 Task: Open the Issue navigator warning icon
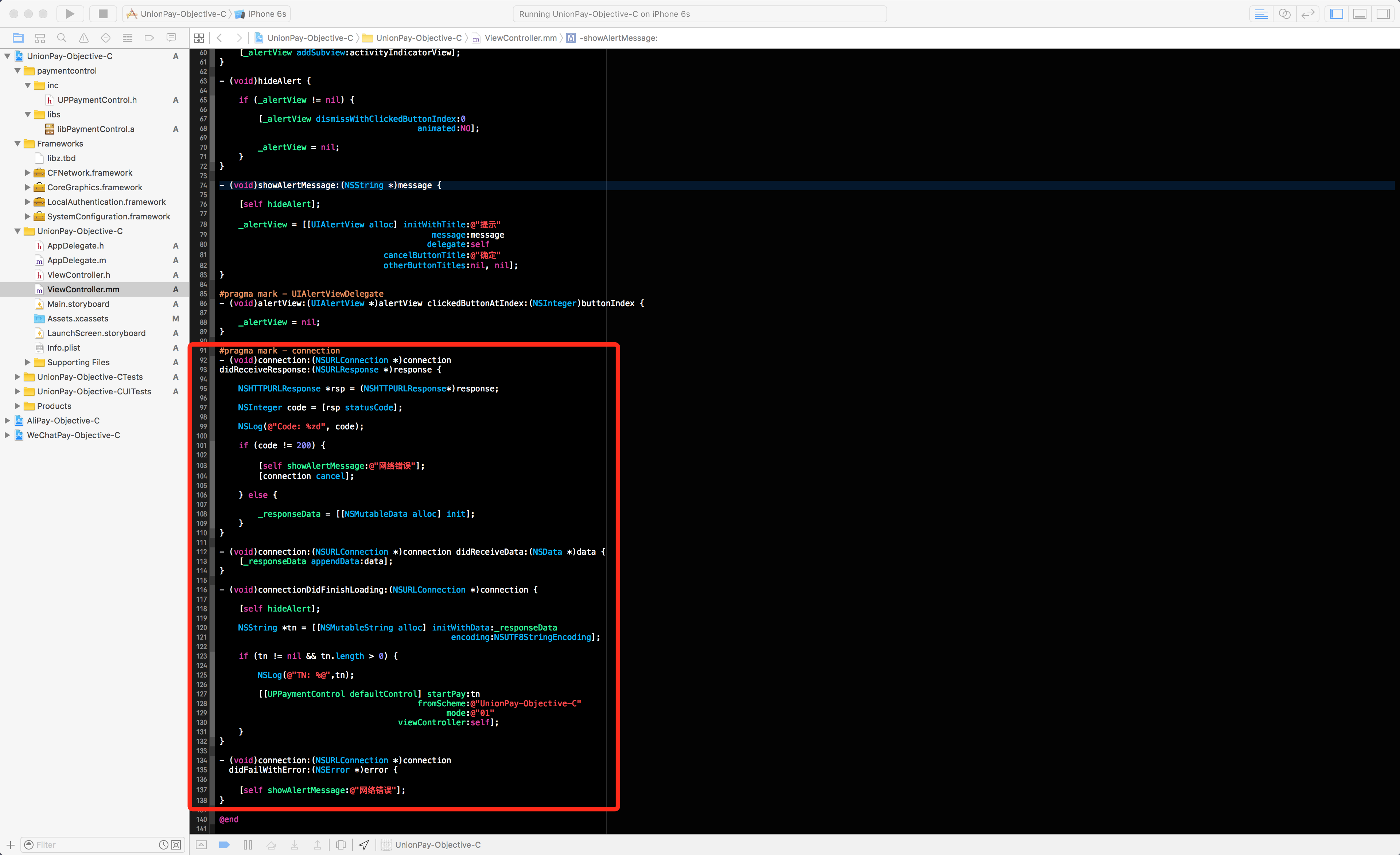point(83,38)
